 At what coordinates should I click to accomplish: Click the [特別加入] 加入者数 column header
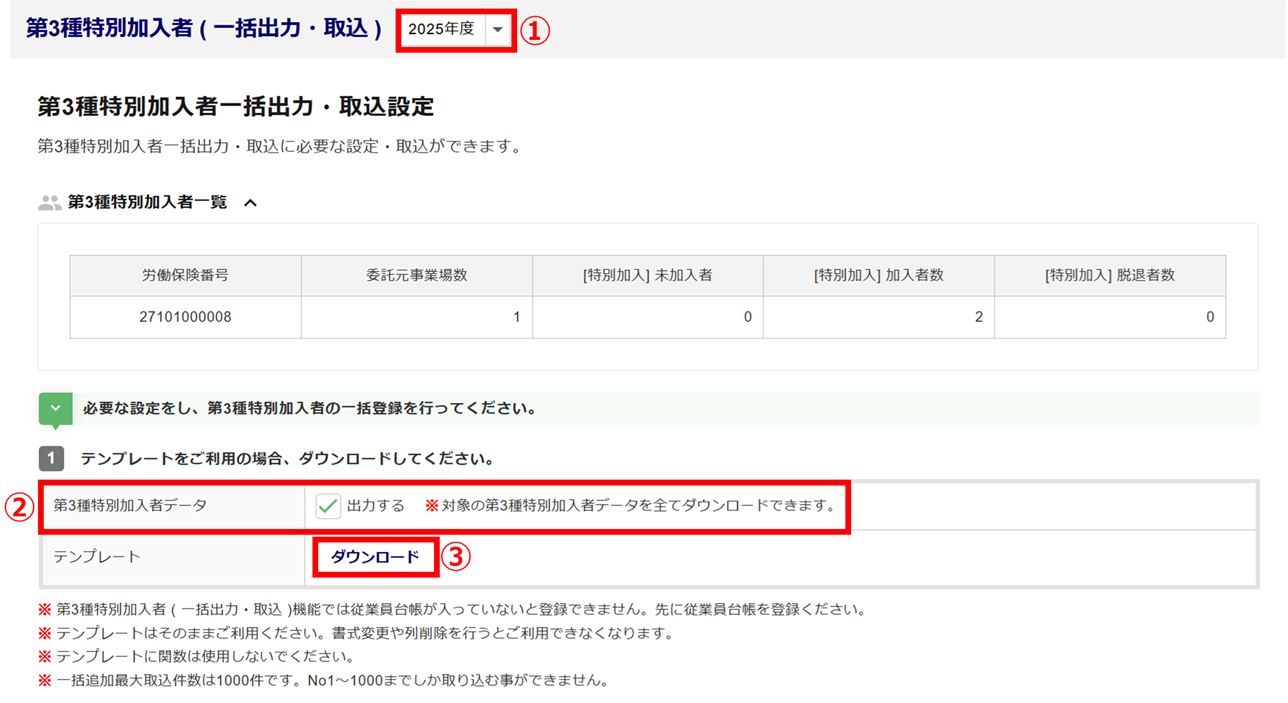coord(878,275)
